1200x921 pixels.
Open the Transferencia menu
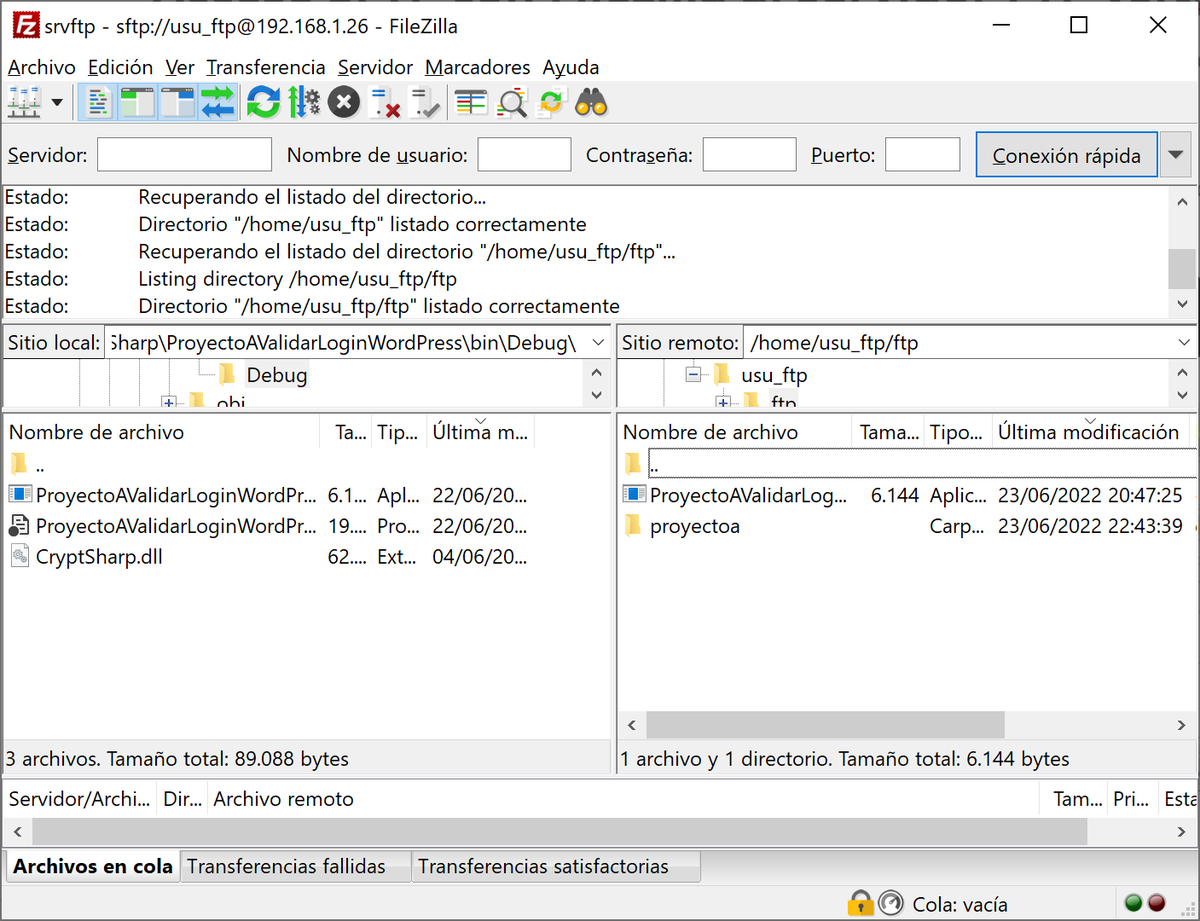click(266, 67)
